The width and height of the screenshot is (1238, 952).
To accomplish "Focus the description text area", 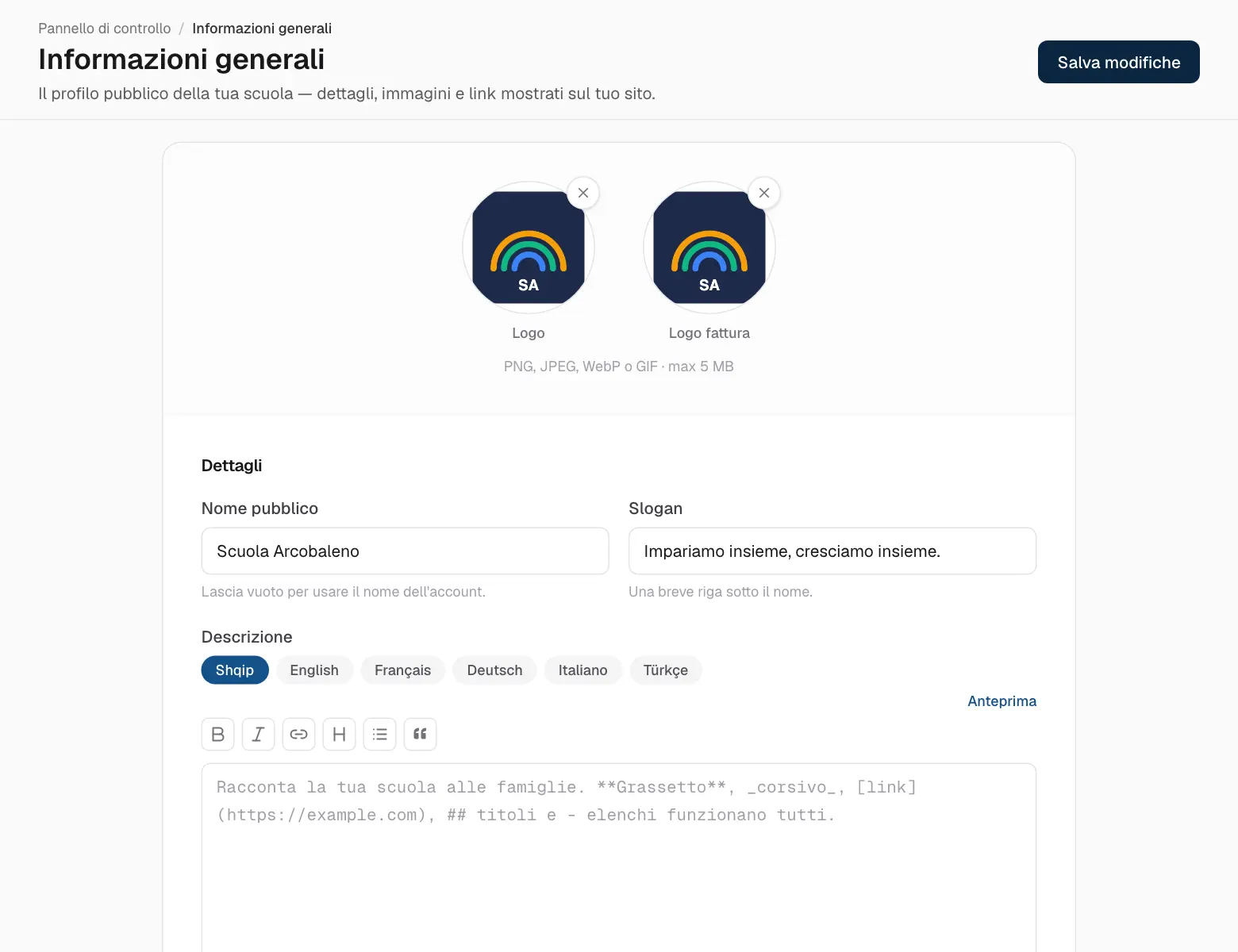I will tap(619, 858).
